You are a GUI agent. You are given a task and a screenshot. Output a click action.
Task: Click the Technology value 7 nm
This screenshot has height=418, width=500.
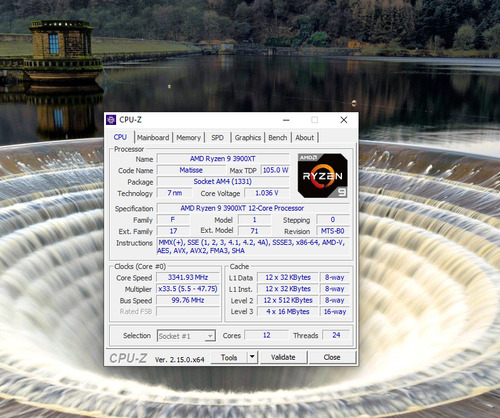coord(175,193)
